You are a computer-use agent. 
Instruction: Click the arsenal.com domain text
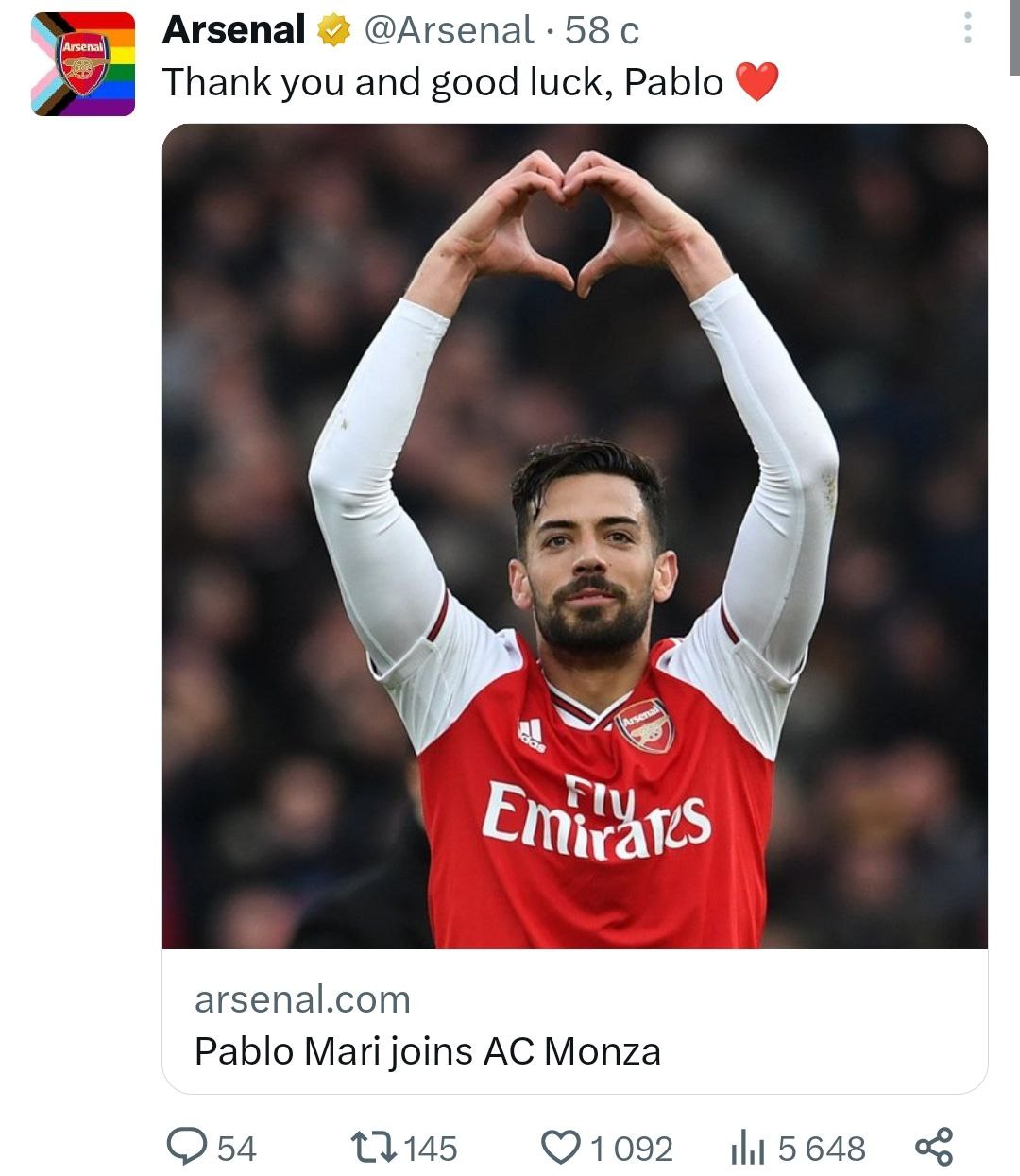(x=302, y=999)
